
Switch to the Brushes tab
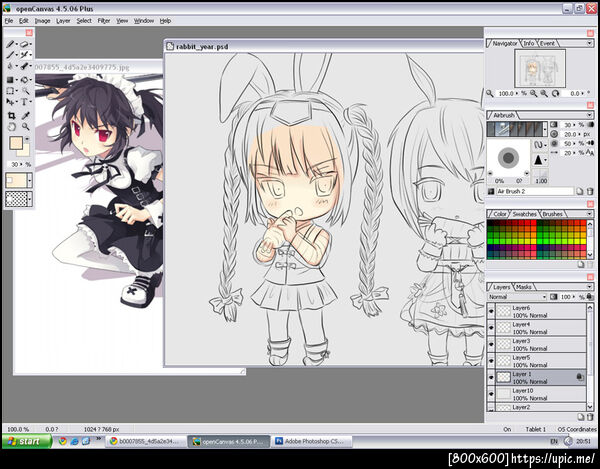[553, 214]
